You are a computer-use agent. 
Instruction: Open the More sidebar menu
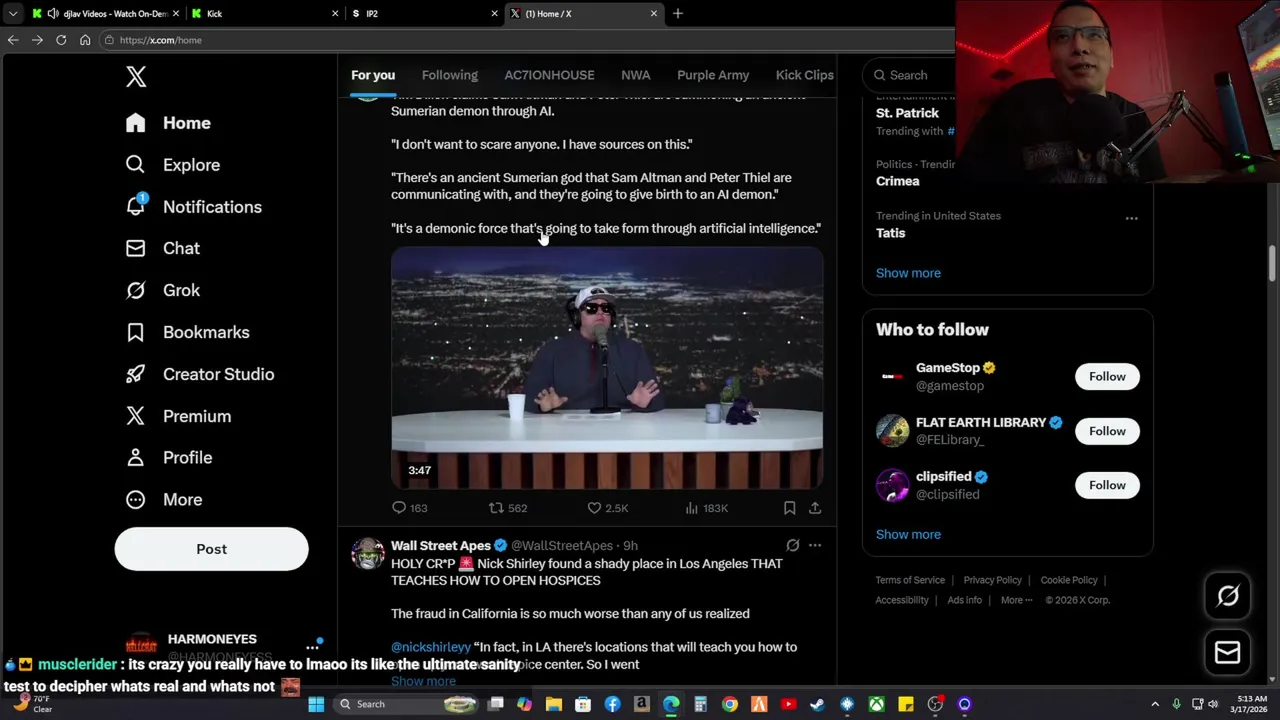click(x=163, y=499)
